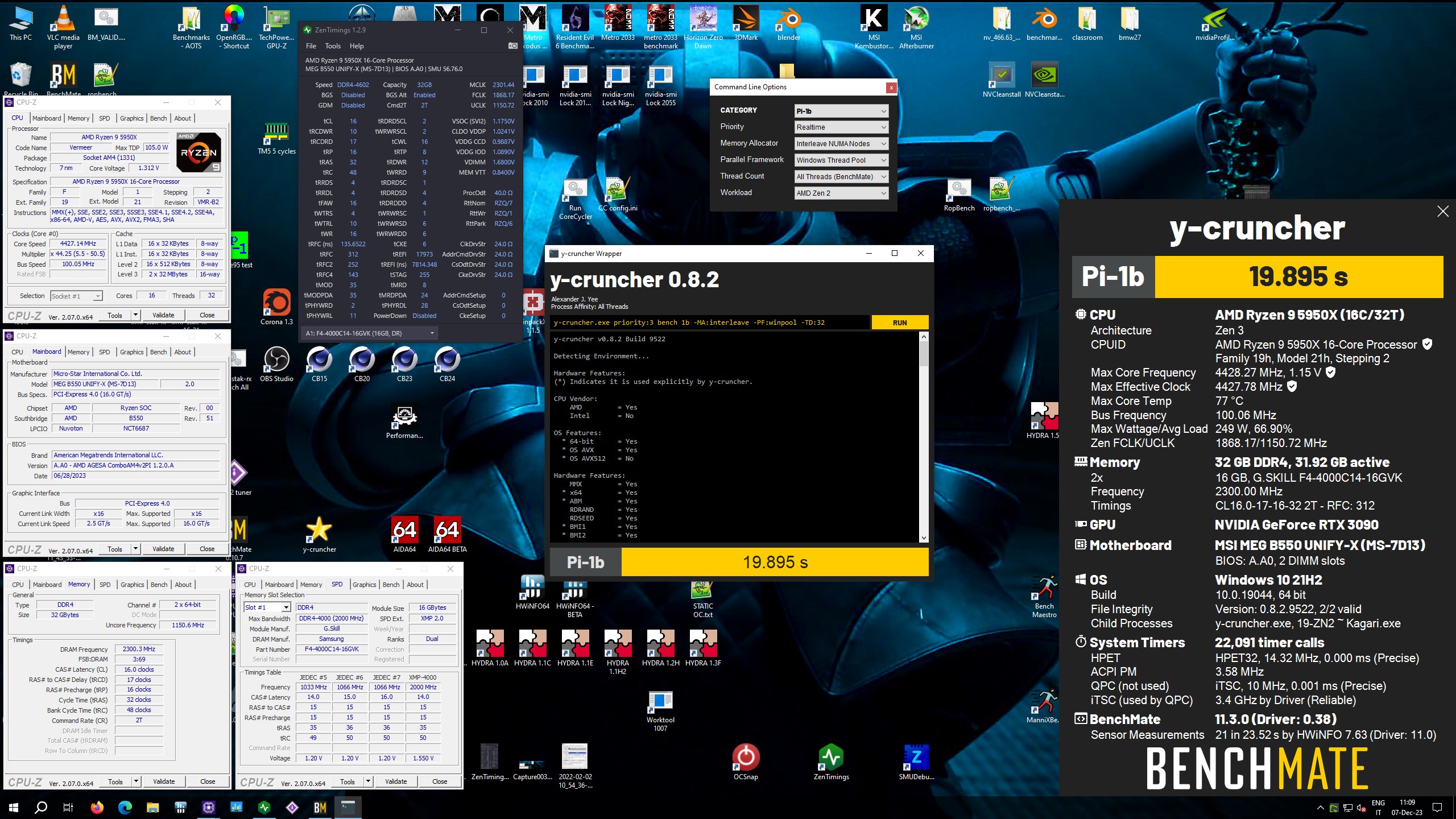This screenshot has width=1456, height=819.
Task: Select Mainboard tab in top CPU-Z window
Action: tap(47, 118)
